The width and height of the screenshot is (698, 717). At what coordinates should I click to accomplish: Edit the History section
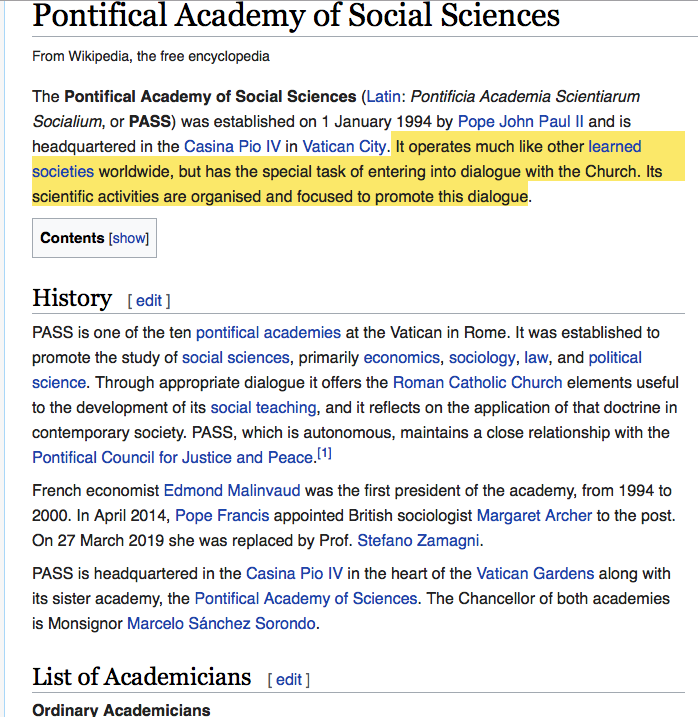[148, 300]
